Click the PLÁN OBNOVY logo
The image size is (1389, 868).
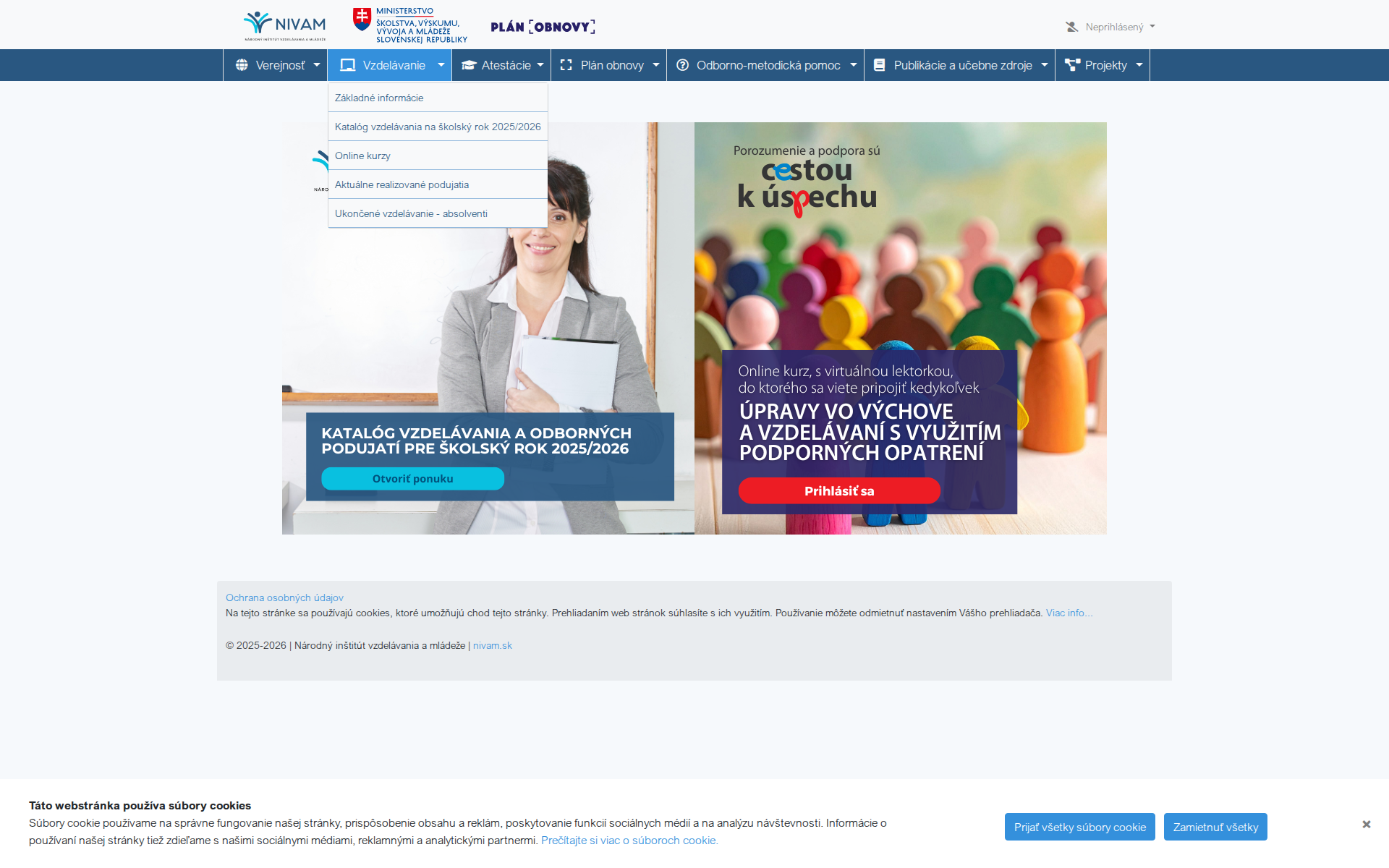coord(542,26)
